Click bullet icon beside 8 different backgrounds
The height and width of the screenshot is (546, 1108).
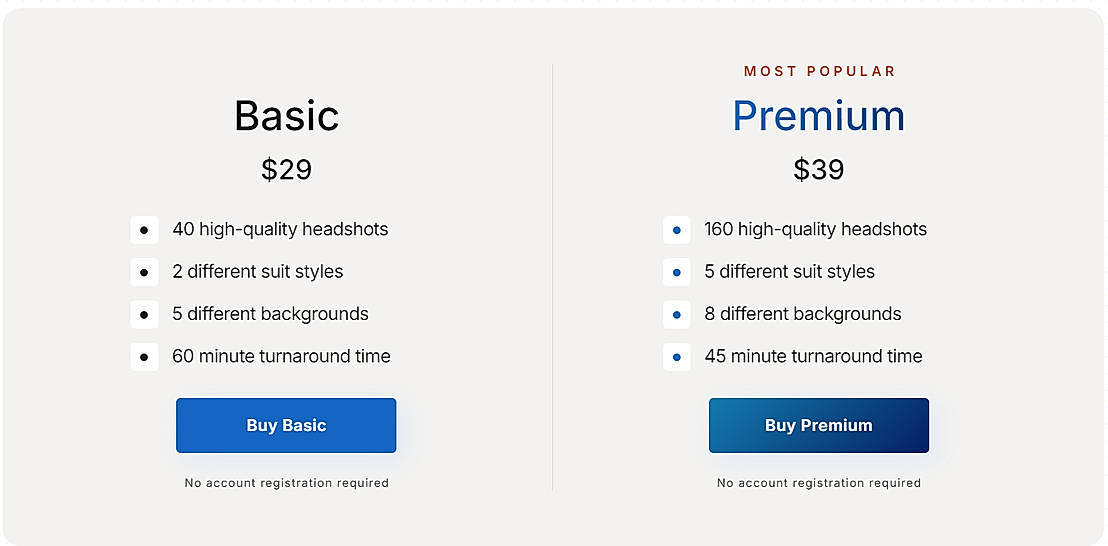coord(677,314)
